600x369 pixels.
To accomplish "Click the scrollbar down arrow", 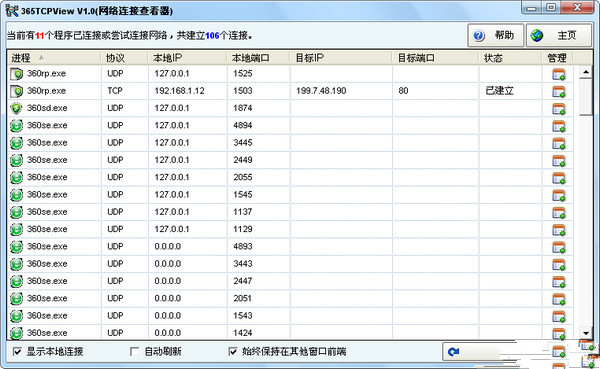I will (586, 333).
